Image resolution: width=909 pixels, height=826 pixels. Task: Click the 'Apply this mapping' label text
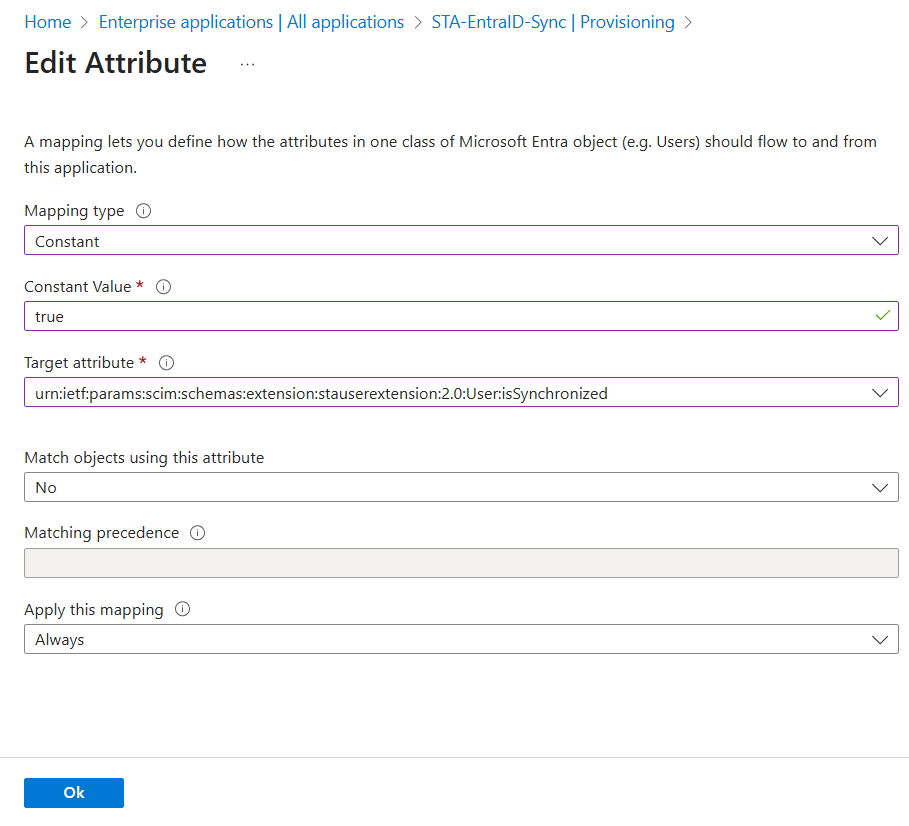(x=94, y=610)
